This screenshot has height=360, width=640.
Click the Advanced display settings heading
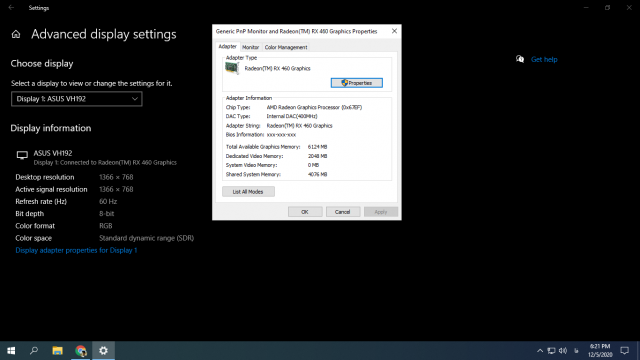coord(104,34)
